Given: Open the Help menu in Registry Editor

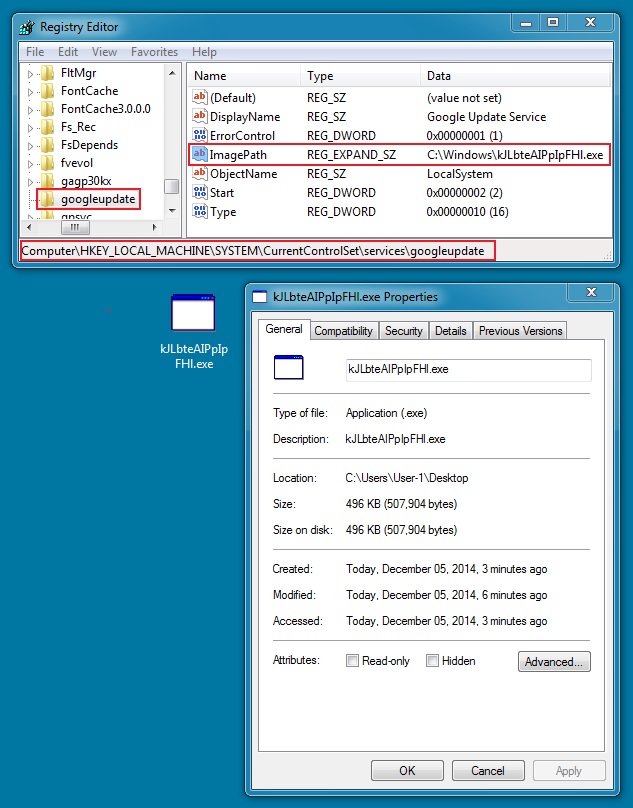Looking at the screenshot, I should pyautogui.click(x=204, y=52).
